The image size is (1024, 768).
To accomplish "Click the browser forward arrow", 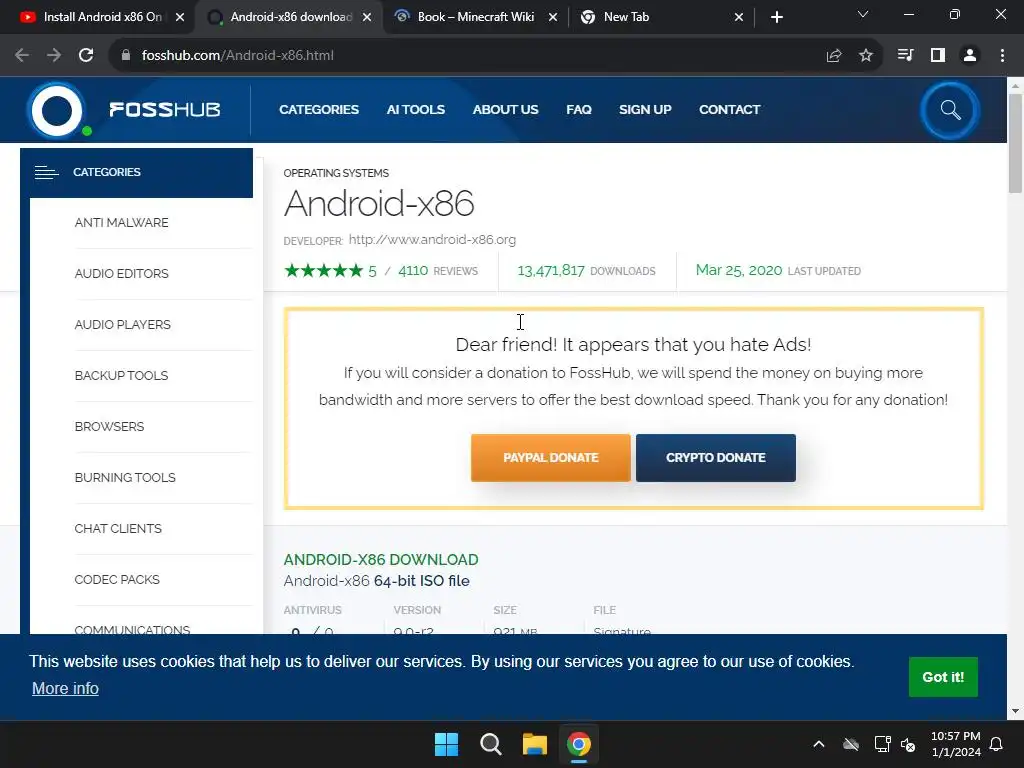I will (x=54, y=56).
